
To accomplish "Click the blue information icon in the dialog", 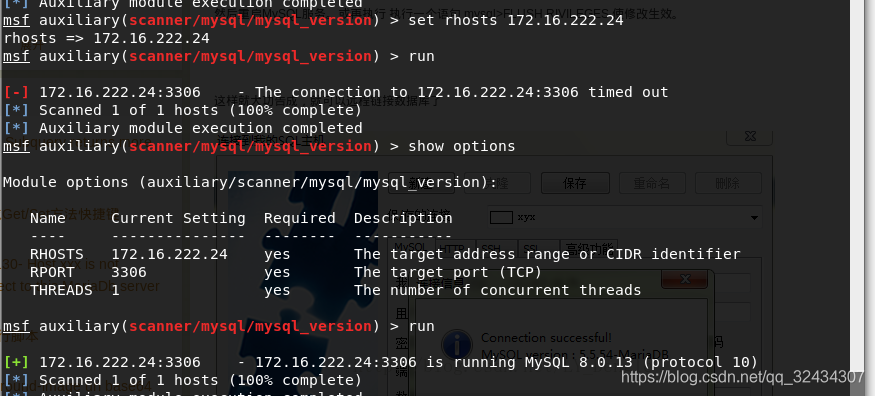I will (457, 345).
